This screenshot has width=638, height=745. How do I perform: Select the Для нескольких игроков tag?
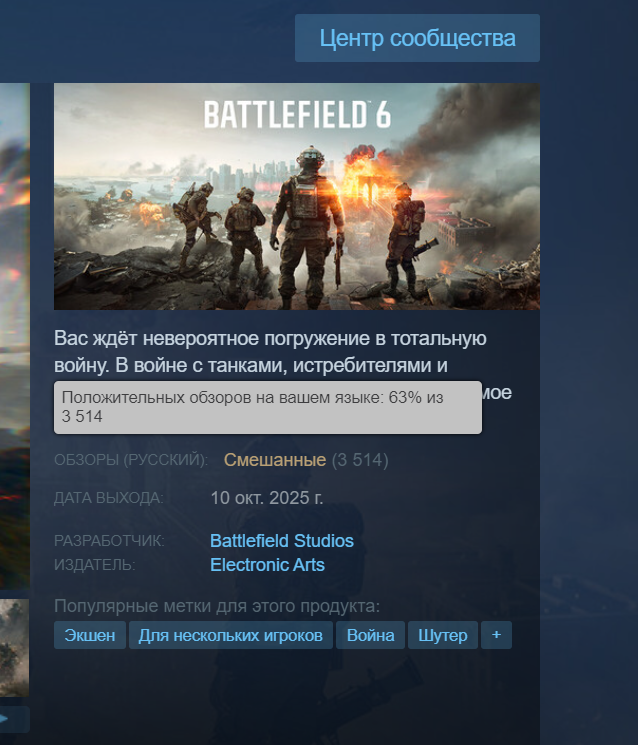[231, 635]
